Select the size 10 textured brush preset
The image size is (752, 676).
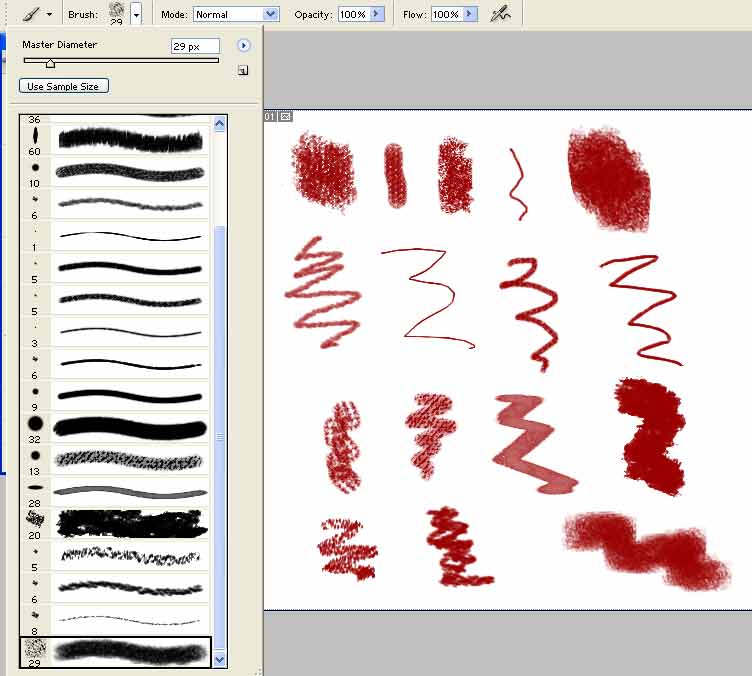pos(115,172)
